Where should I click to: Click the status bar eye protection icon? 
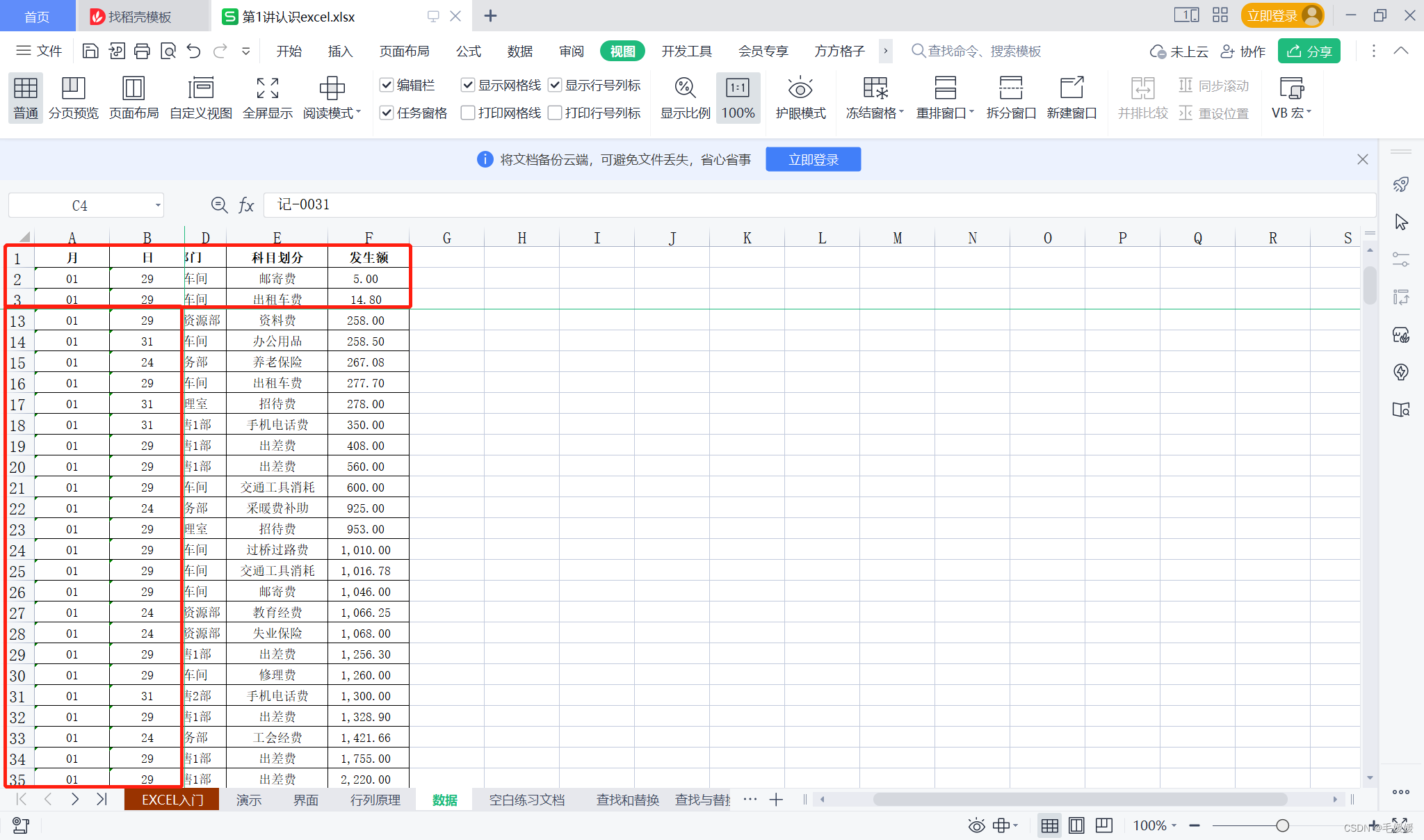click(977, 825)
